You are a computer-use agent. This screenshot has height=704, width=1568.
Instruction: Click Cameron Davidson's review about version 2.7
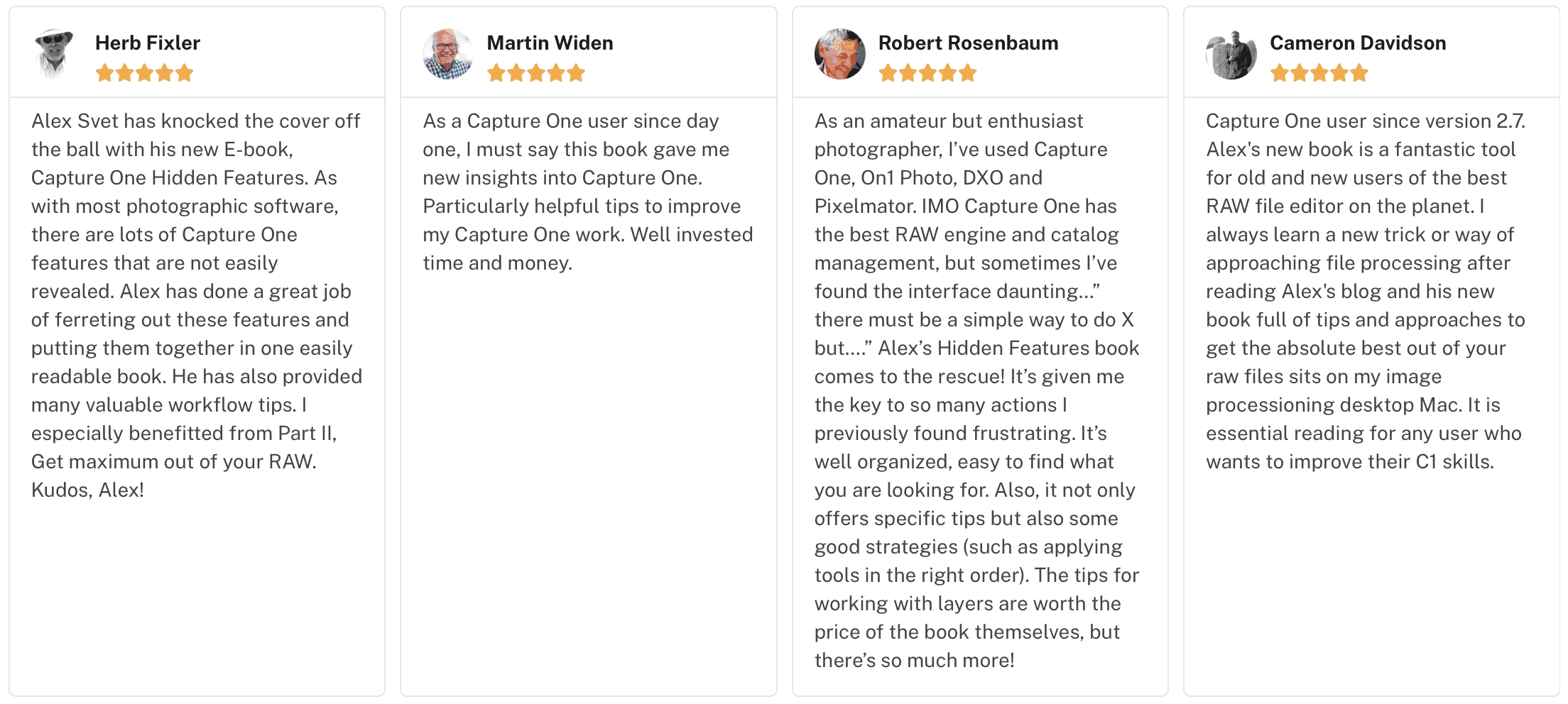pyautogui.click(x=1366, y=291)
